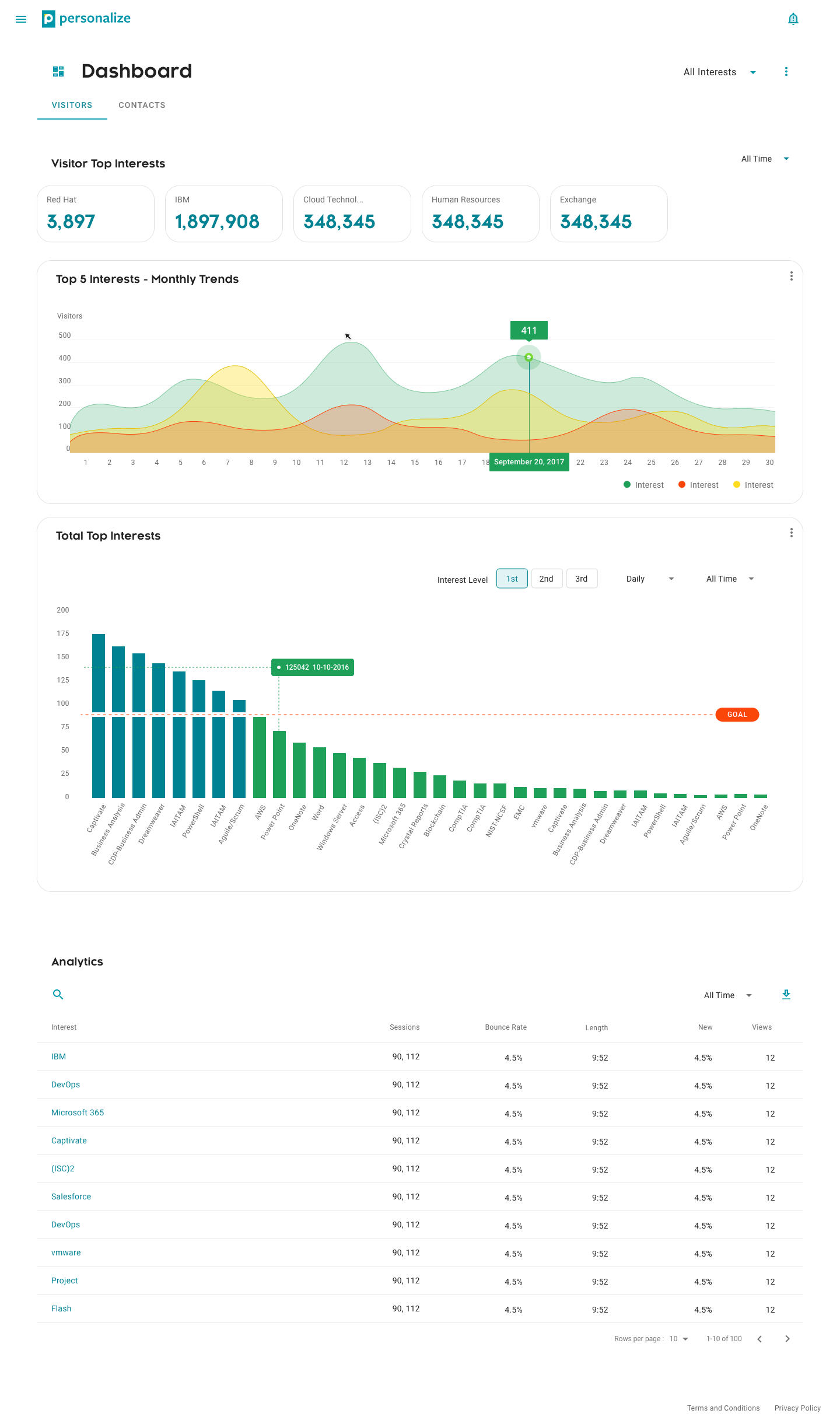Image resolution: width=840 pixels, height=1424 pixels.
Task: Click the Red Hat interest card
Action: (x=96, y=214)
